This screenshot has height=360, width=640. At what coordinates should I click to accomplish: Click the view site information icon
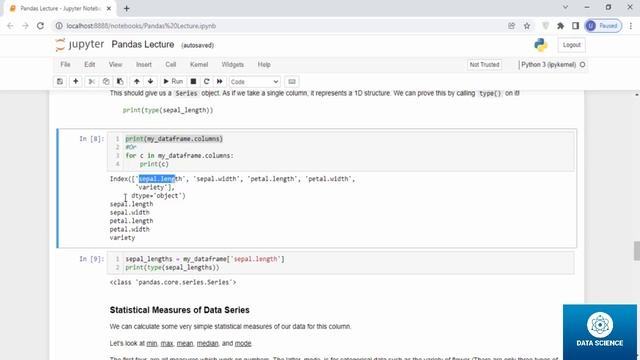pos(59,26)
